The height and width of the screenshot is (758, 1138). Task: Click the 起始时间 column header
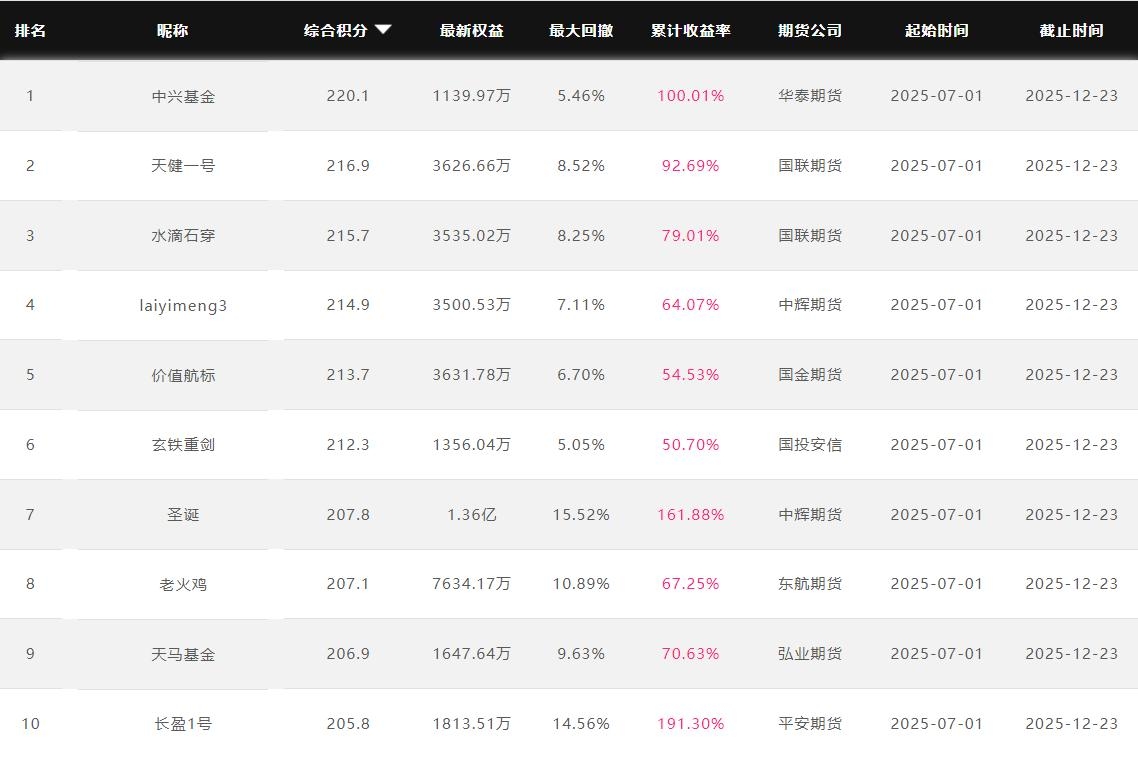pos(936,30)
